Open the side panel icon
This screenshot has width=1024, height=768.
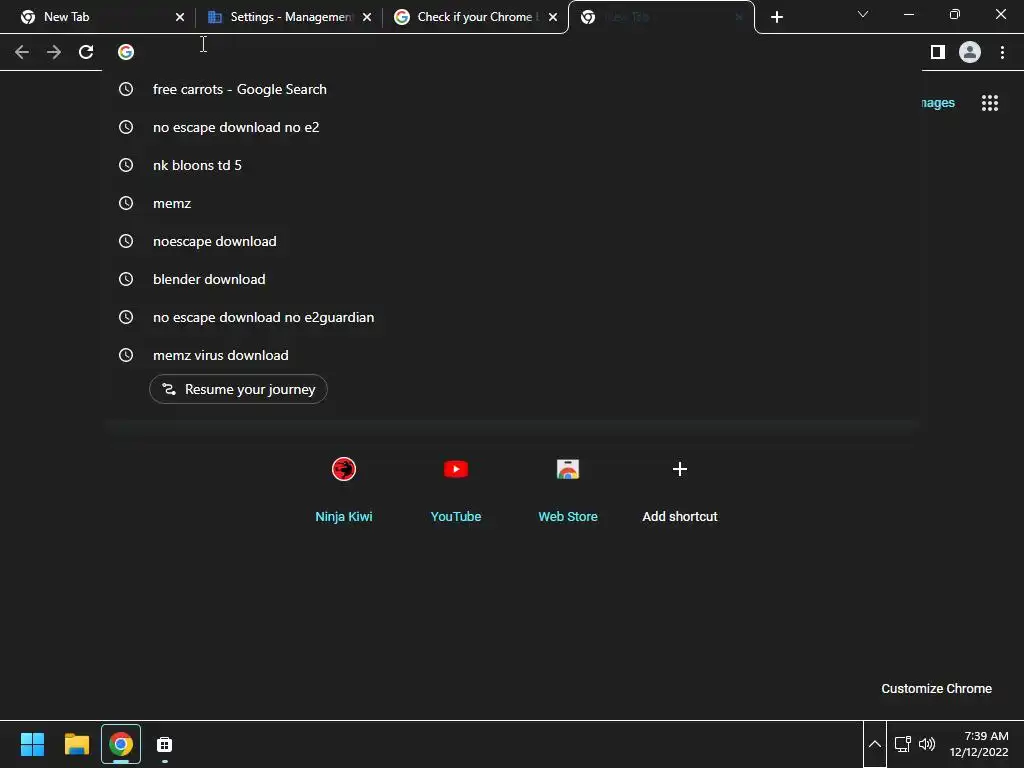(938, 52)
